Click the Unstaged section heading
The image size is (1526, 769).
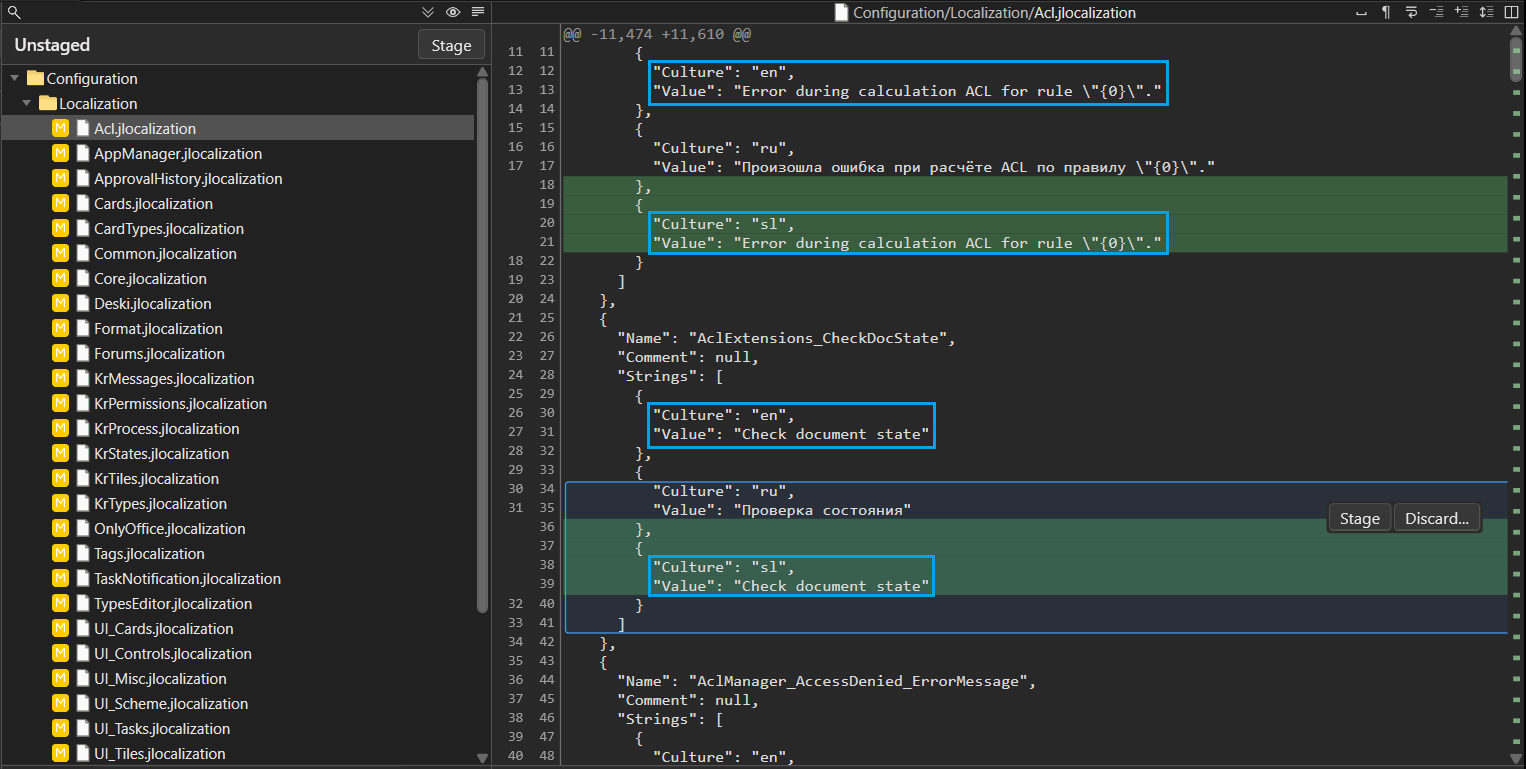(52, 45)
